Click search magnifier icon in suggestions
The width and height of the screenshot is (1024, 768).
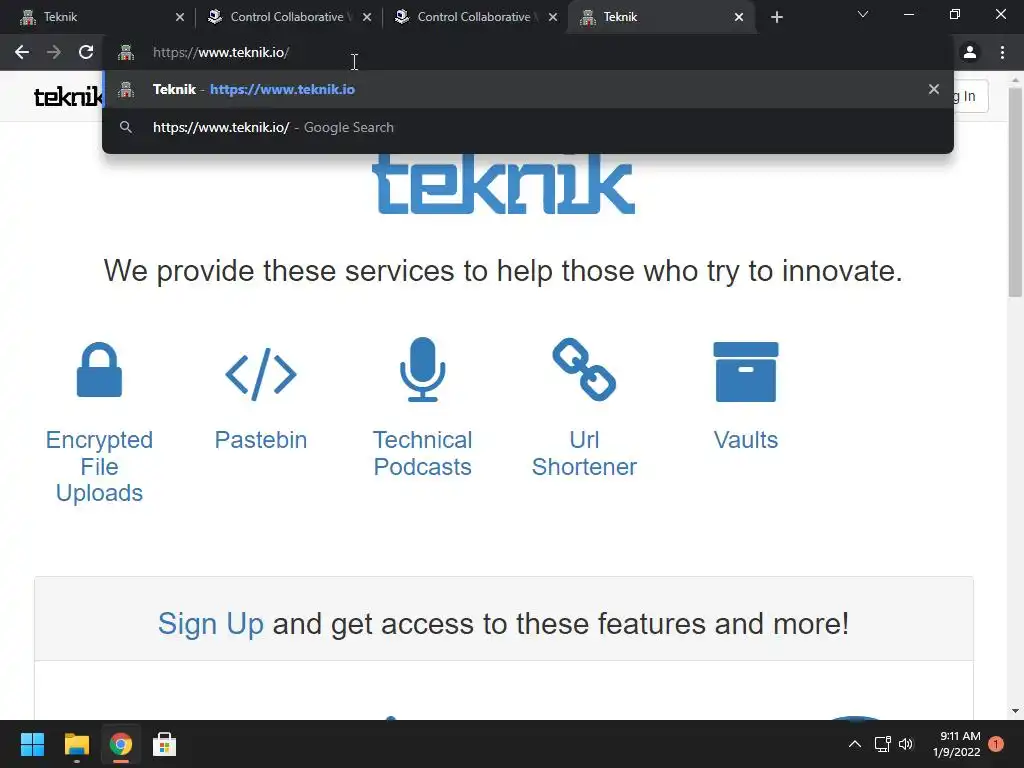point(126,127)
